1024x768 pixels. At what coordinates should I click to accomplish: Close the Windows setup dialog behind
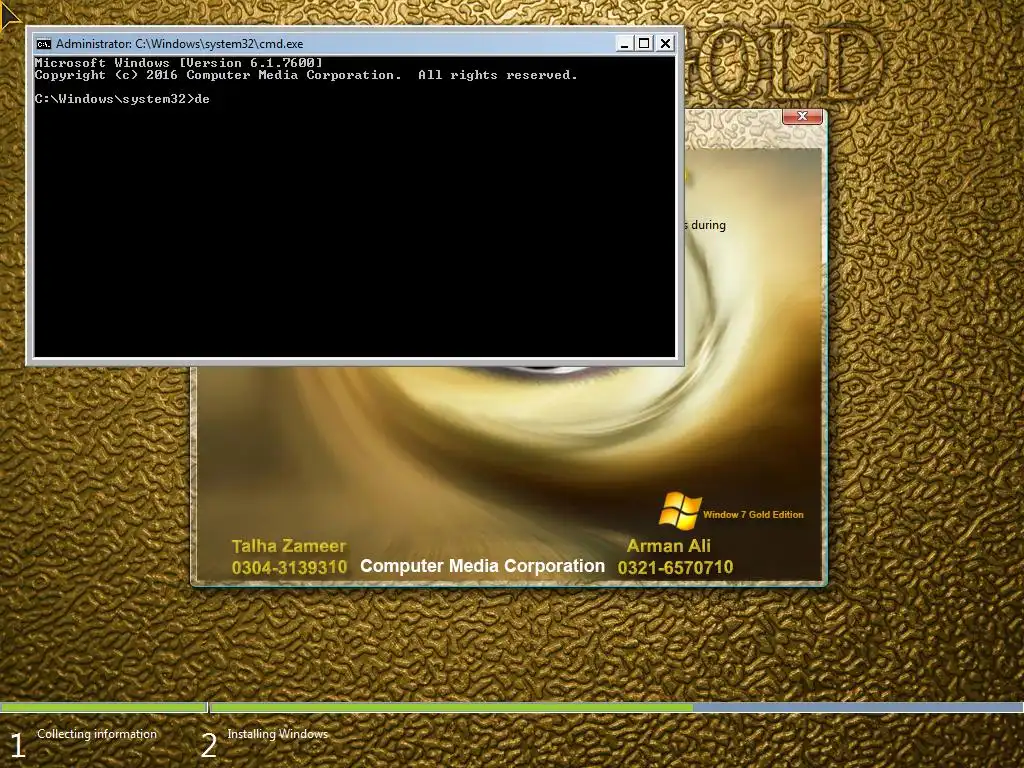(x=802, y=116)
